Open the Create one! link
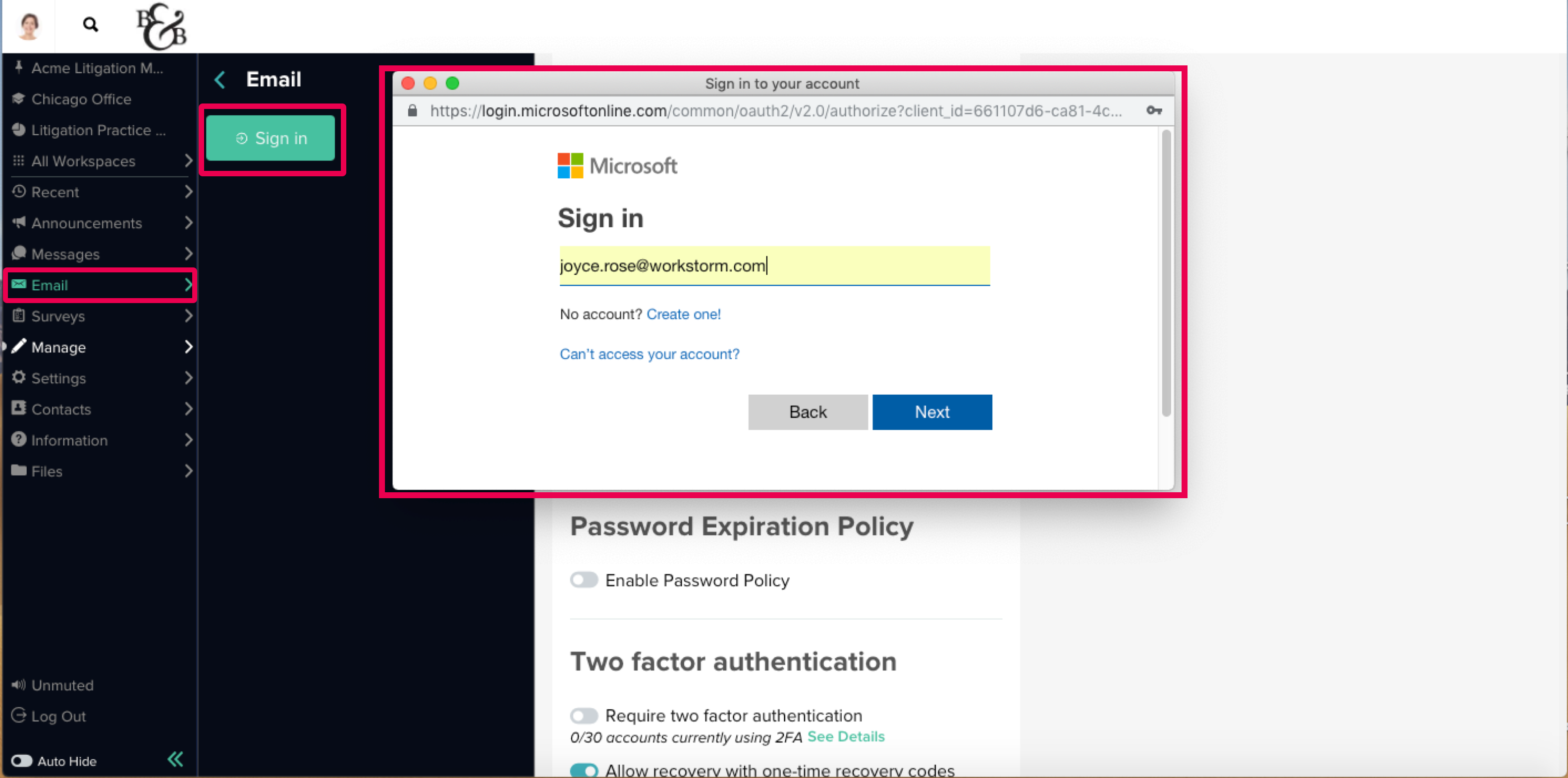This screenshot has height=778, width=1568. point(684,314)
